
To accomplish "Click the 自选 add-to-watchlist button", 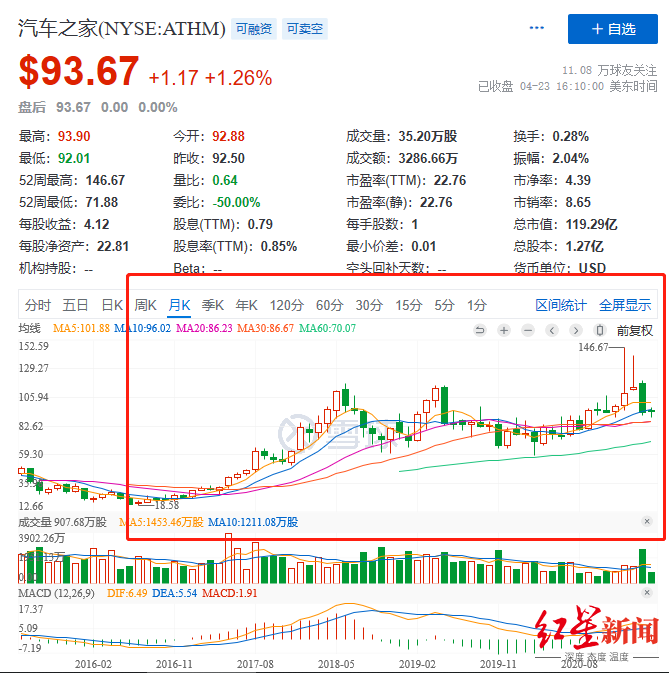I will [x=612, y=29].
